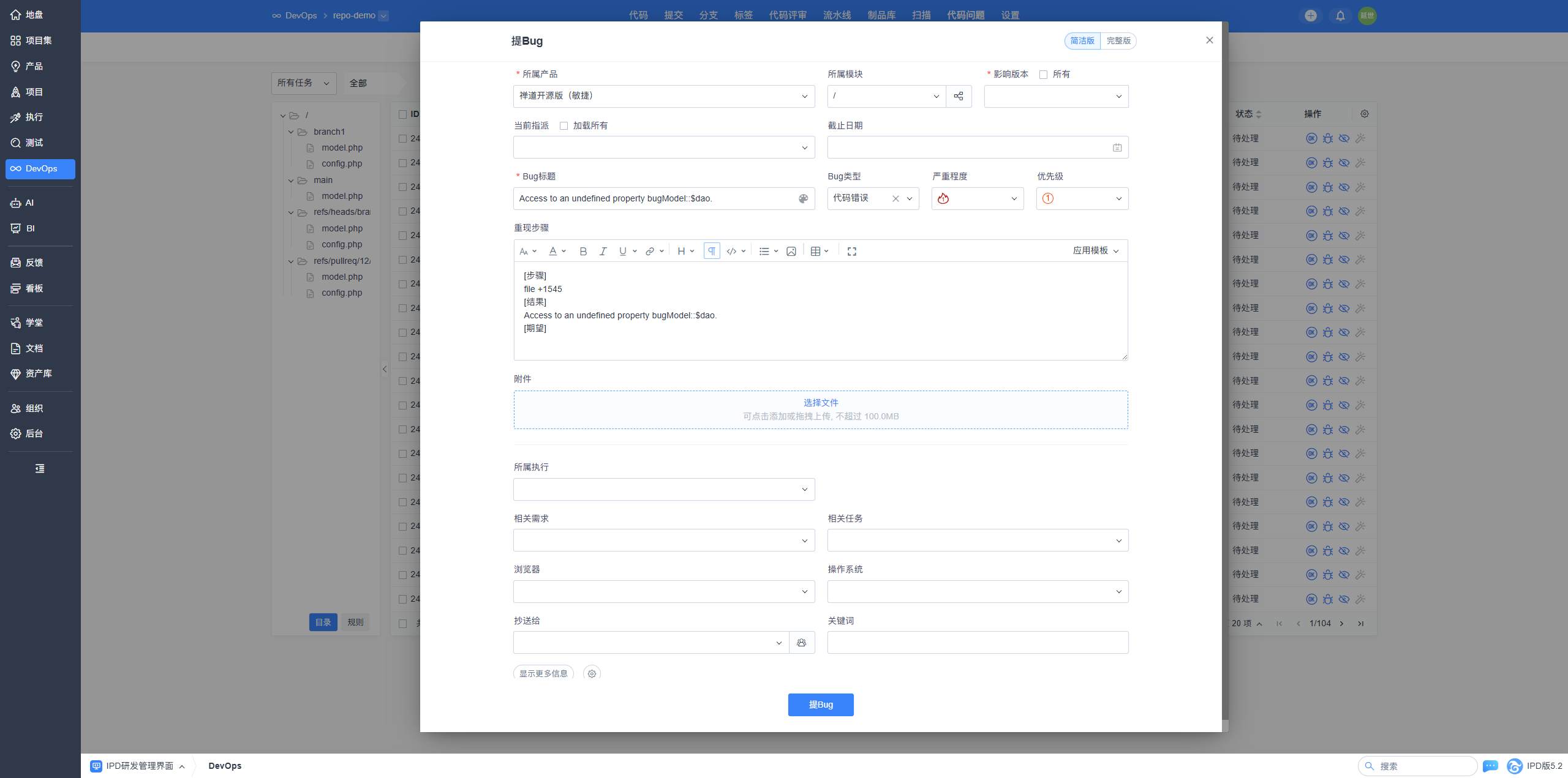The image size is (1568, 778).
Task: Open the calendar icon in 截止日期
Action: pos(1117,148)
